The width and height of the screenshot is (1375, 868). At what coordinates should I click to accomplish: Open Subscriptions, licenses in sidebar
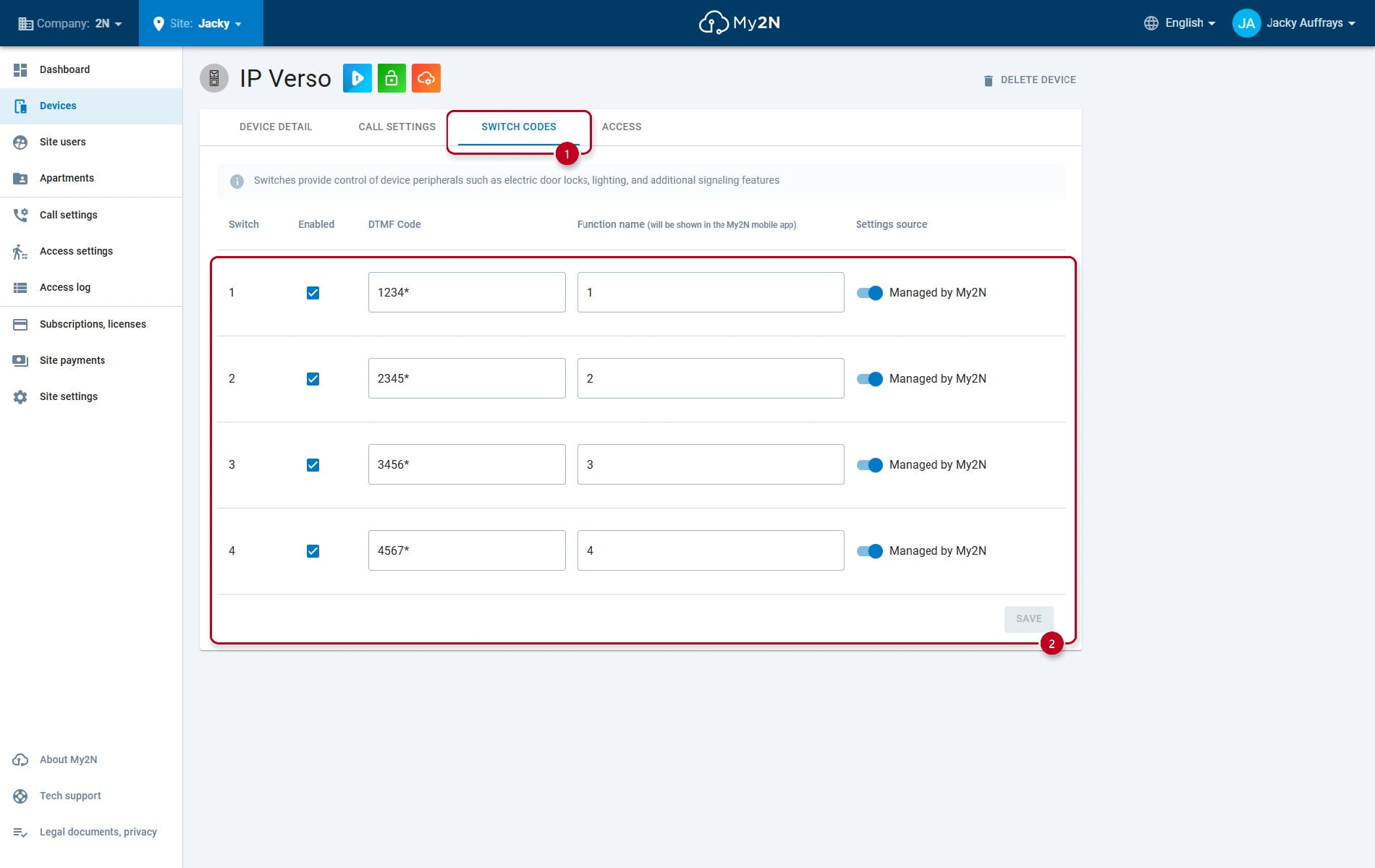coord(91,324)
